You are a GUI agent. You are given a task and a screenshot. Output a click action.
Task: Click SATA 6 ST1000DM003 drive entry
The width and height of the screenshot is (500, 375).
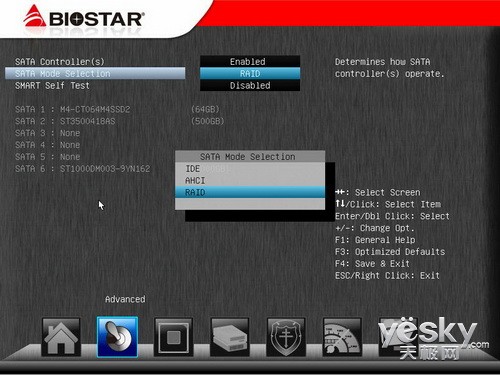click(83, 169)
